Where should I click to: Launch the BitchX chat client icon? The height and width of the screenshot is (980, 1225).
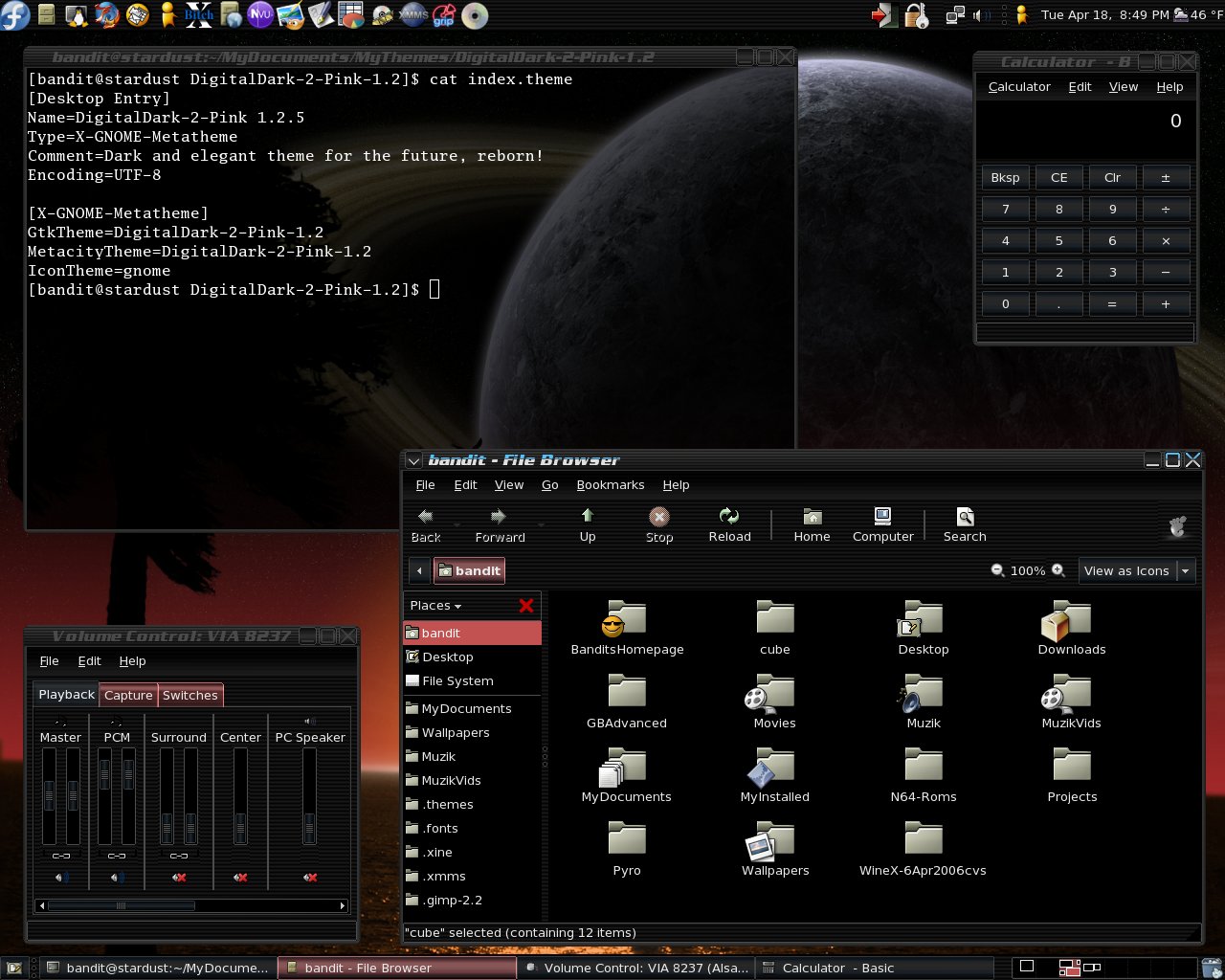tap(199, 15)
